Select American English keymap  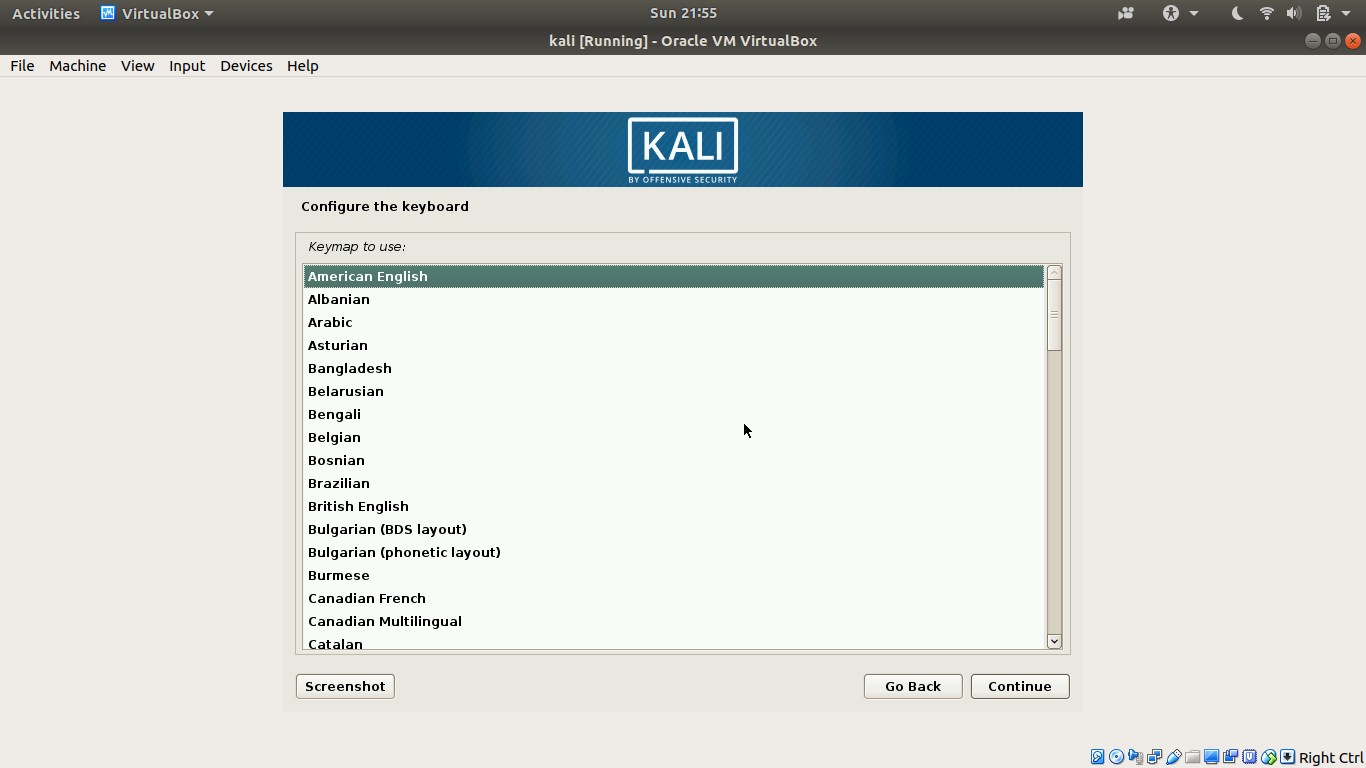674,276
